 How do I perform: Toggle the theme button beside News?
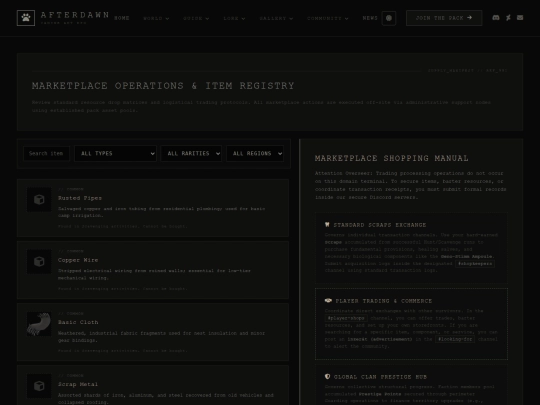pos(389,18)
